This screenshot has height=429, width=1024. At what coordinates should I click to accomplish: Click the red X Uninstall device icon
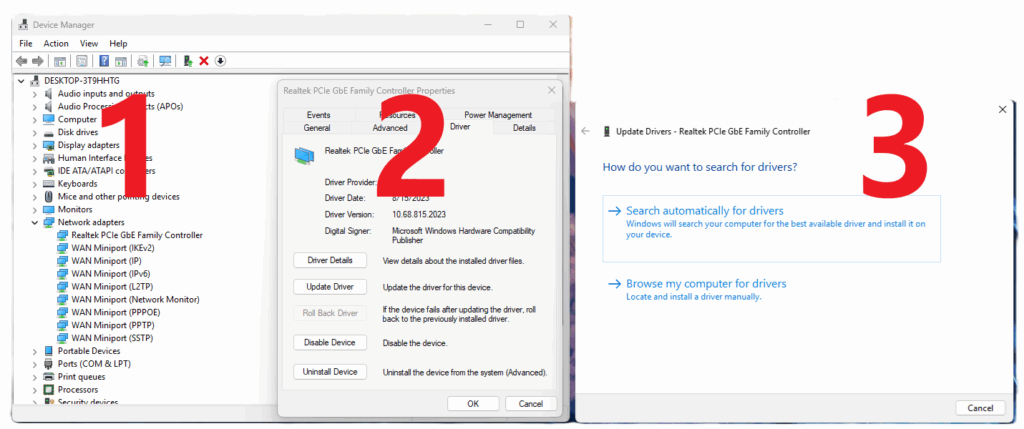(204, 61)
